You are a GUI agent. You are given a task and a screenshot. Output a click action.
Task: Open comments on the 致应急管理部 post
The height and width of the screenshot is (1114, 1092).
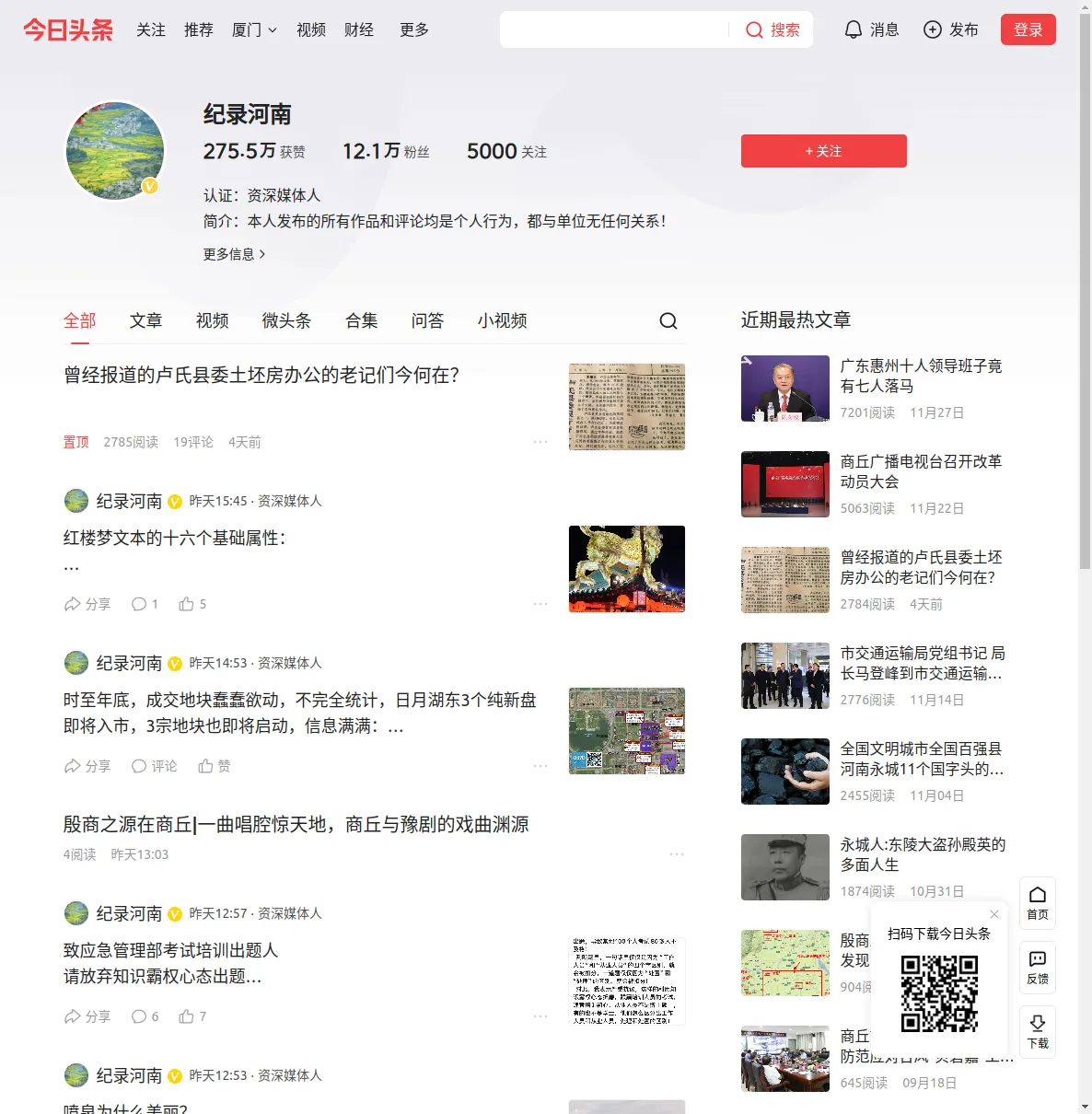pos(145,1016)
